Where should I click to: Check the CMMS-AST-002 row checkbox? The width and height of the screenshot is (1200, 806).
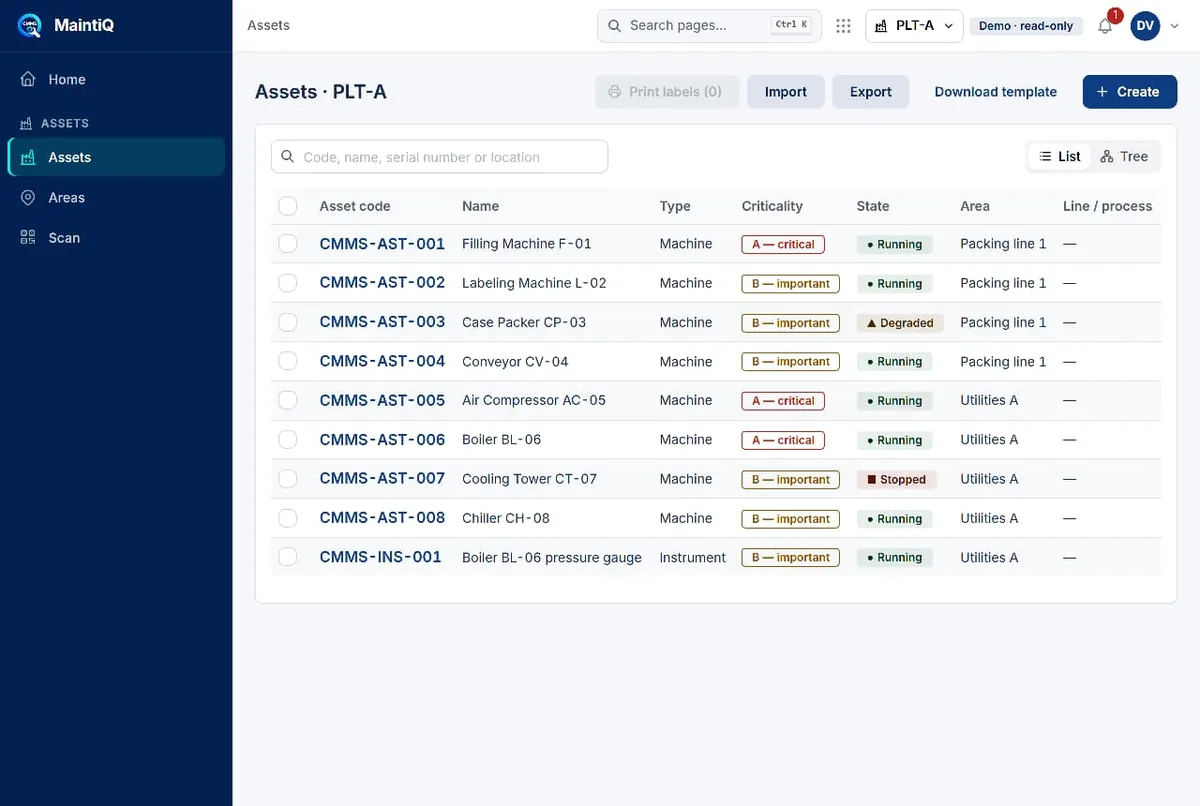(288, 283)
